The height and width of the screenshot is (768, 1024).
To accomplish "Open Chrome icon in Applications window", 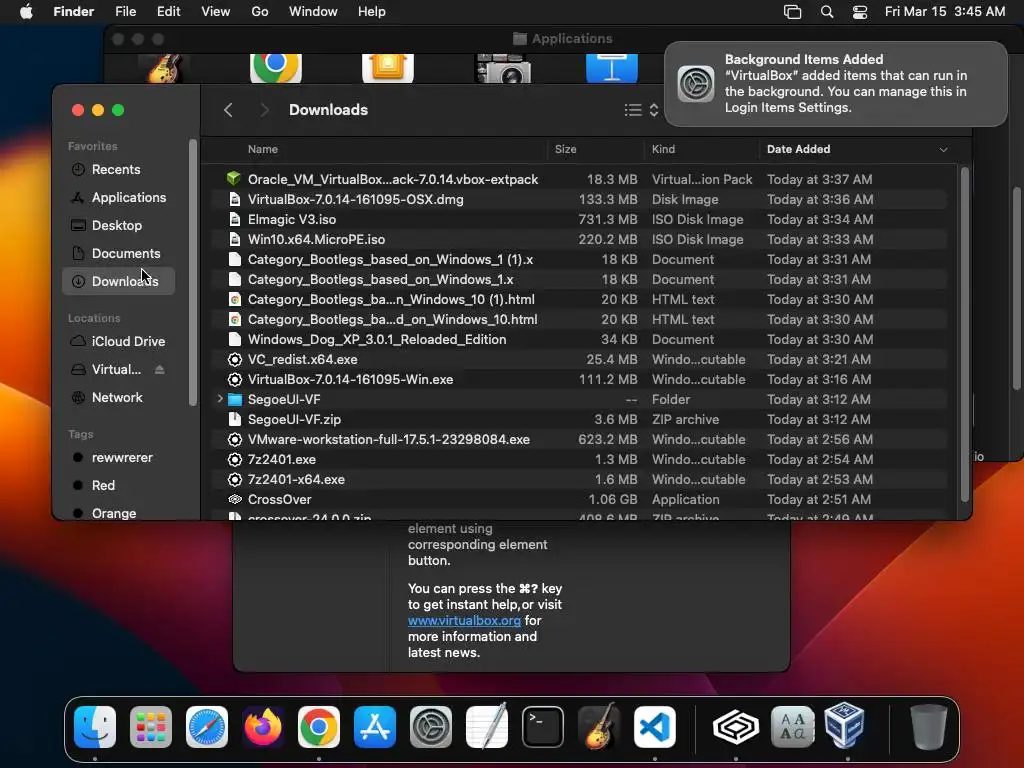I will (x=276, y=67).
